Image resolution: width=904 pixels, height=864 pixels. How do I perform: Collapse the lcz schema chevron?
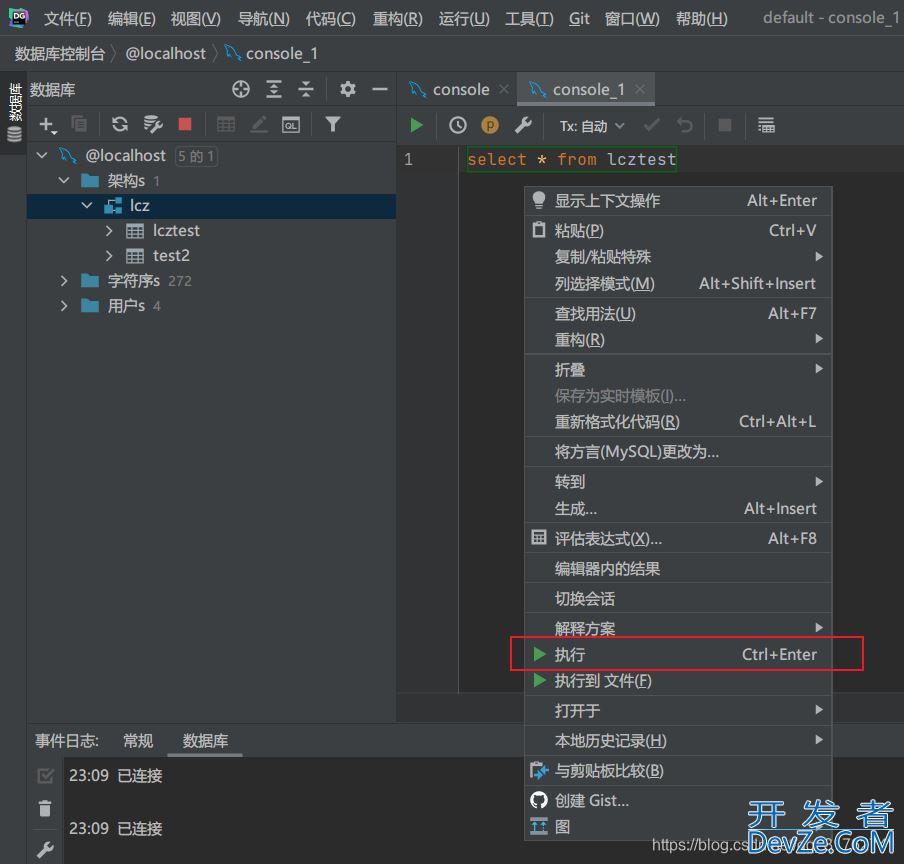[86, 205]
